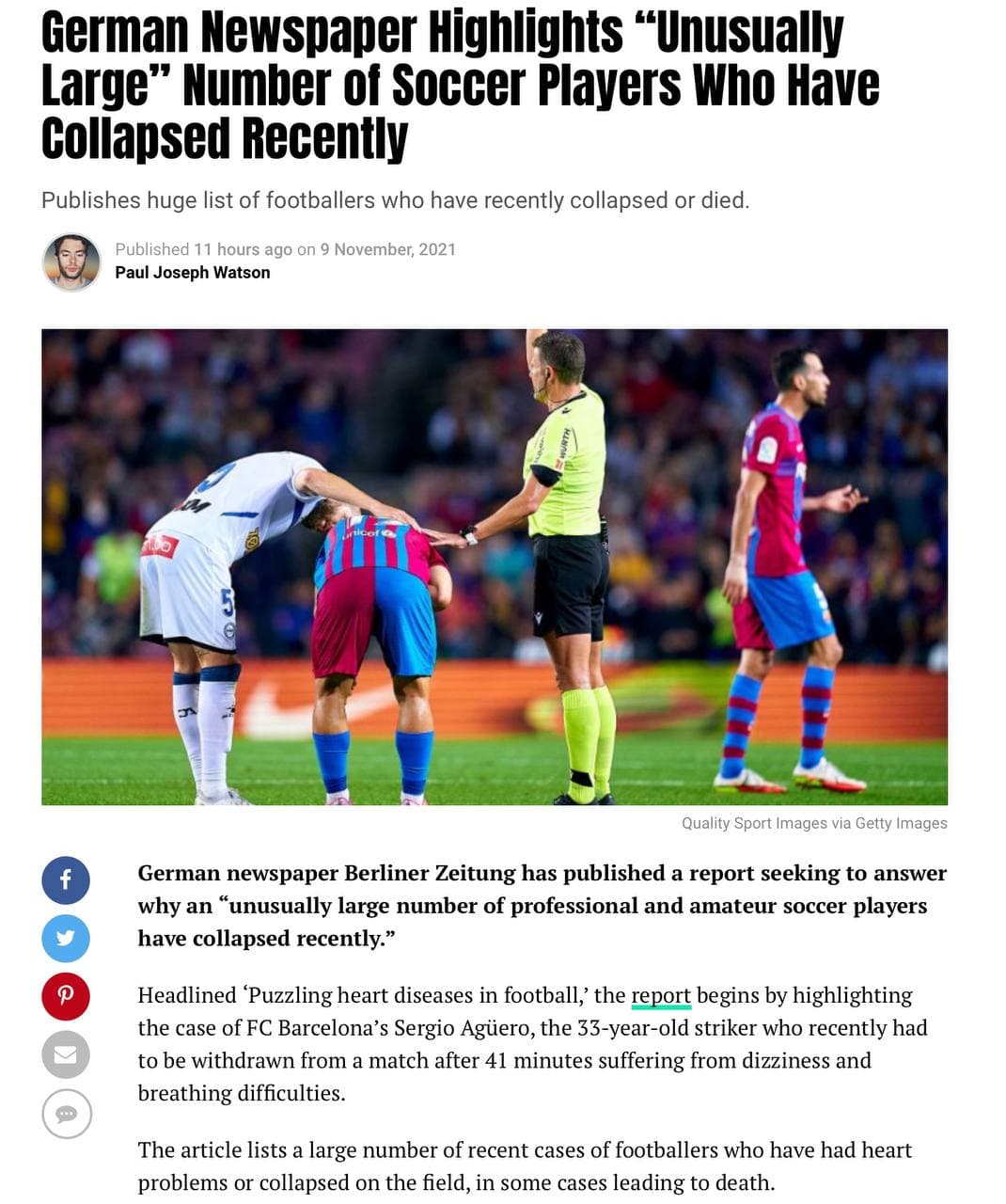
Task: Pin the article using the Pinterest icon
Action: [66, 996]
